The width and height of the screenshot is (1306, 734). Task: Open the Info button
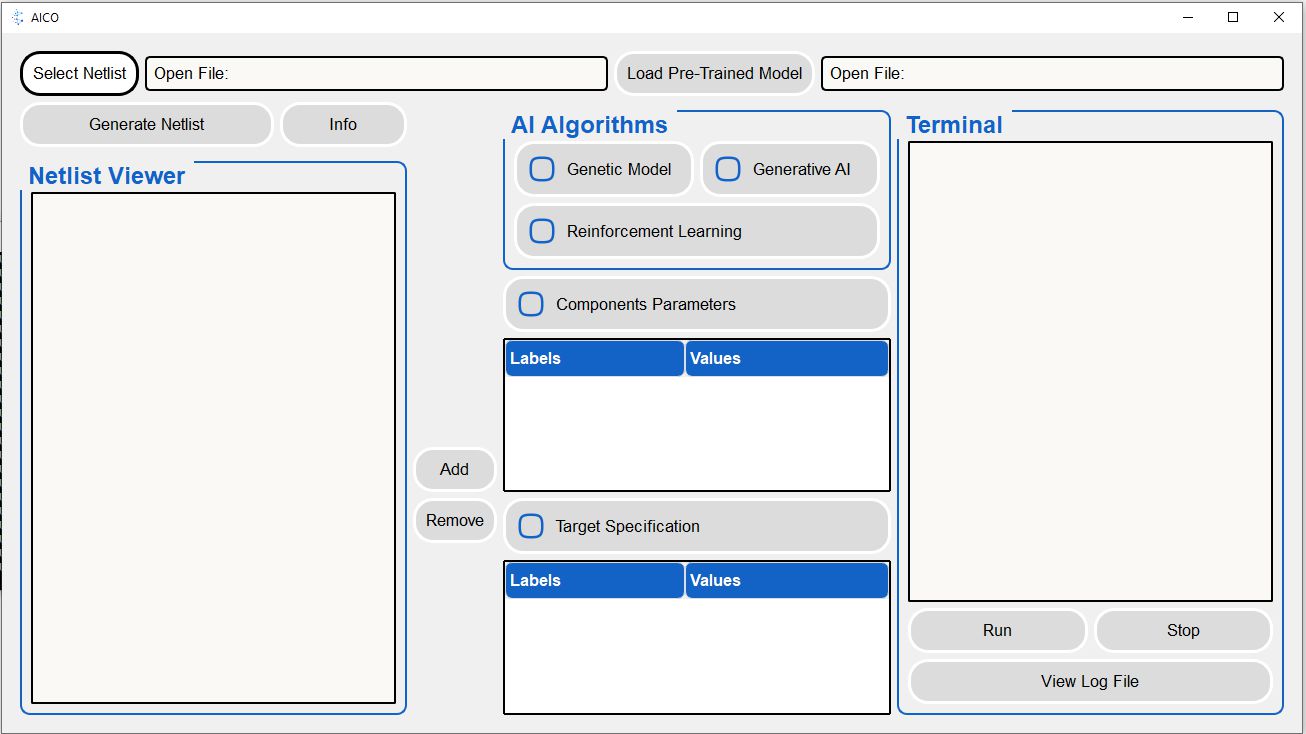point(343,125)
